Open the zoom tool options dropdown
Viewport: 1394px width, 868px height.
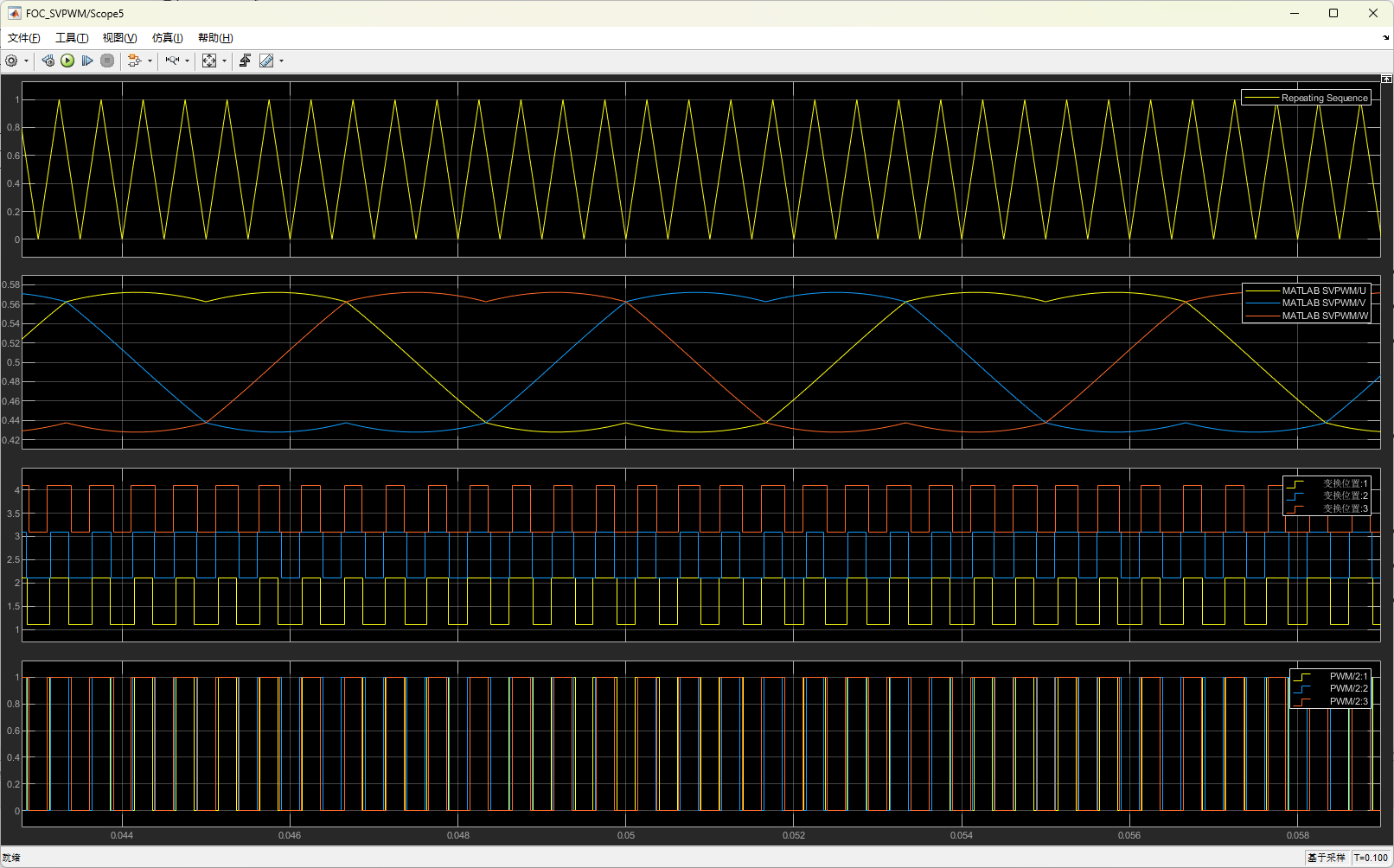coord(188,61)
